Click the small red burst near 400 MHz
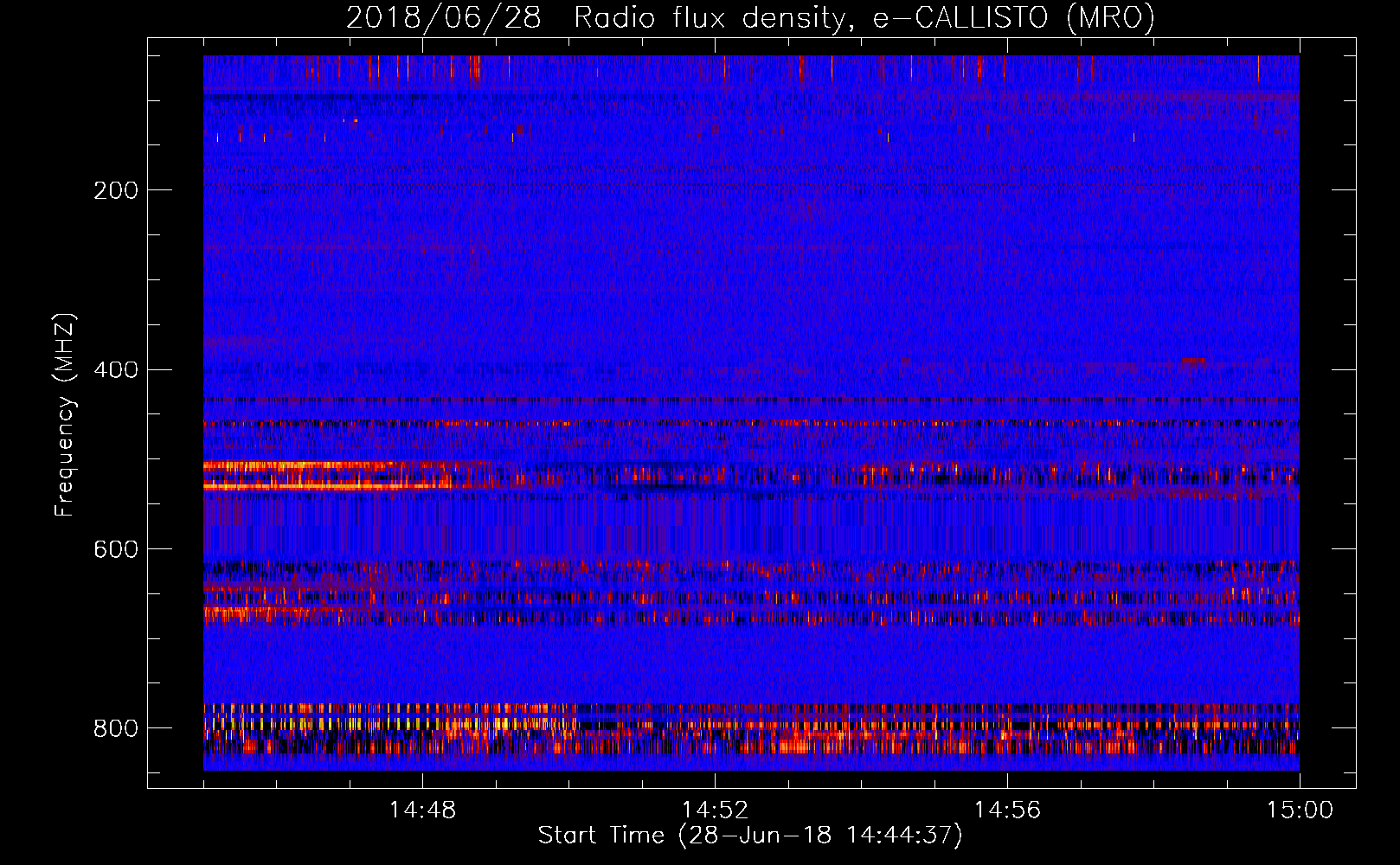 click(x=1193, y=361)
